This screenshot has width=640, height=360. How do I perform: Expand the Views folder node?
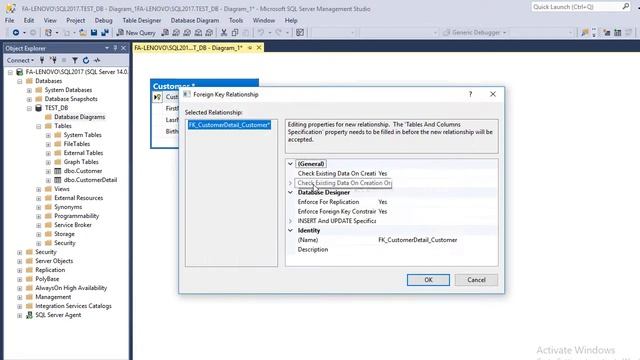pyautogui.click(x=39, y=189)
